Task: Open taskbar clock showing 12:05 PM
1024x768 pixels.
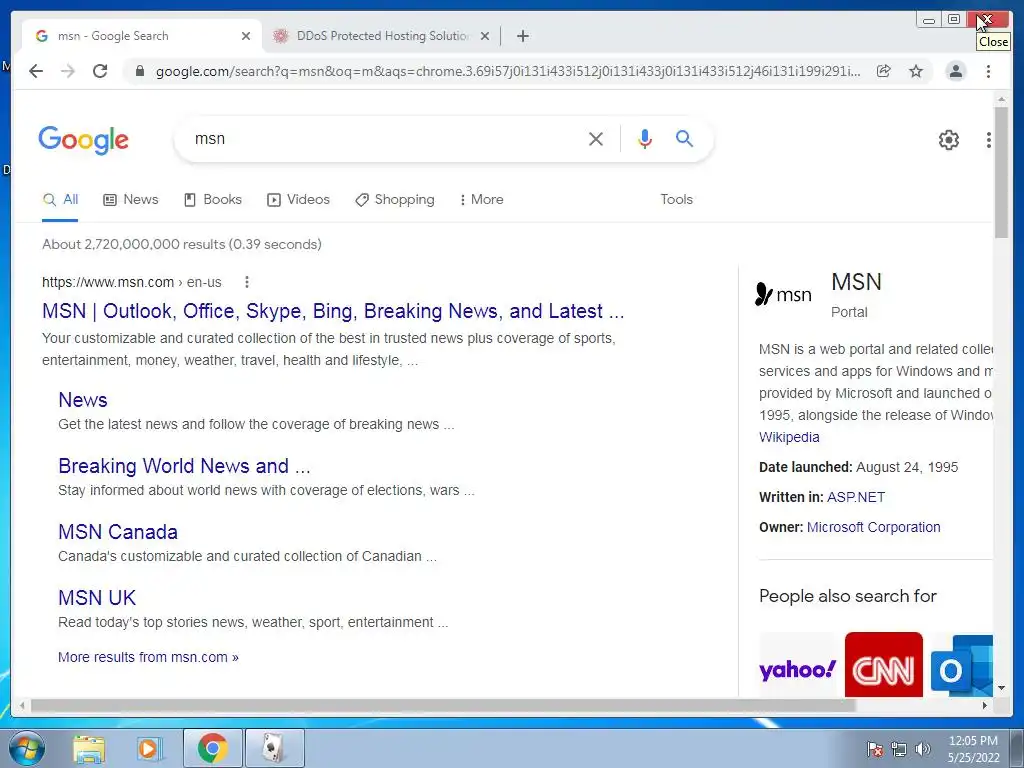Action: [x=974, y=749]
